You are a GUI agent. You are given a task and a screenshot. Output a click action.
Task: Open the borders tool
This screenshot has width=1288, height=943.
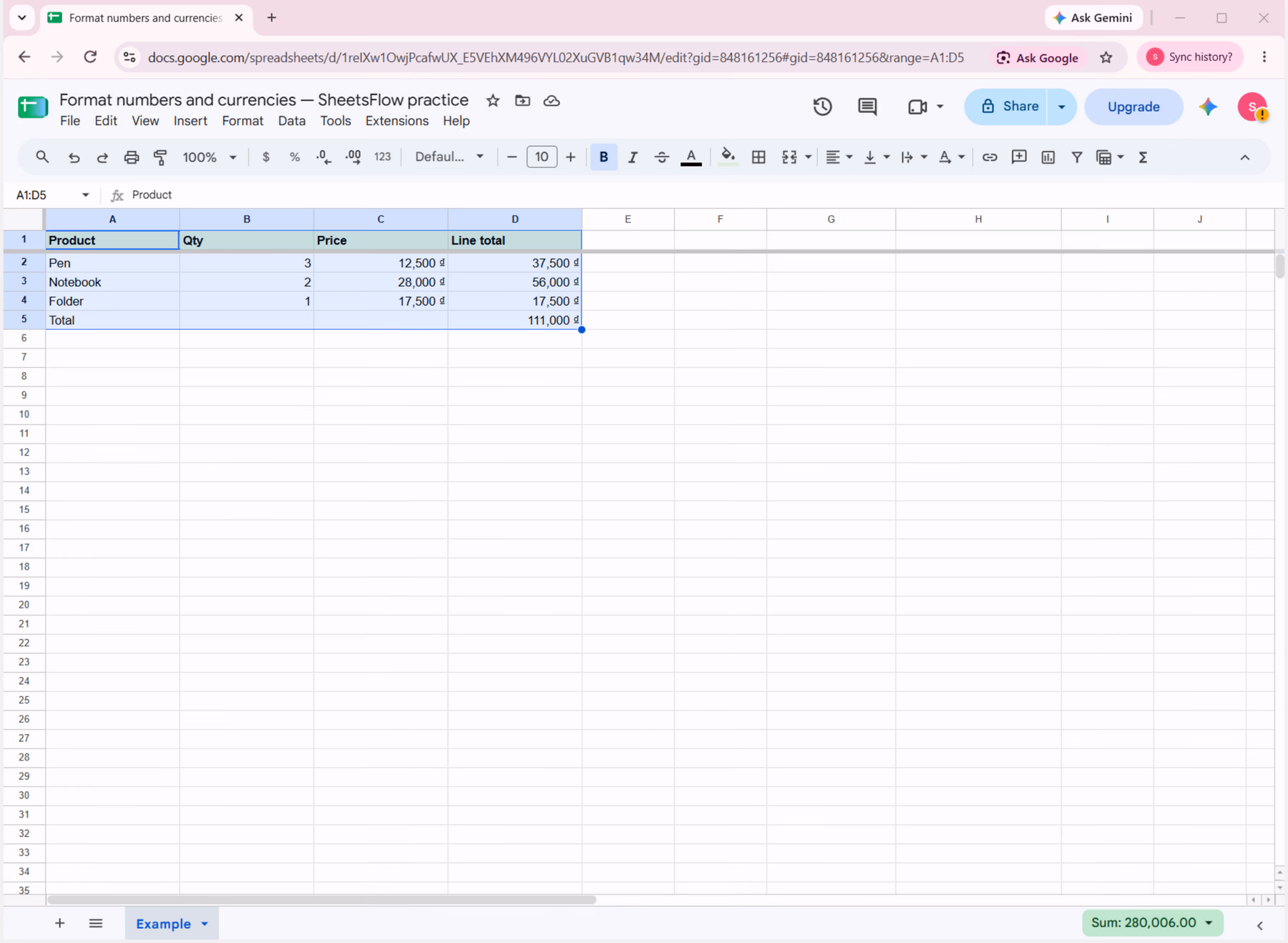tap(758, 157)
